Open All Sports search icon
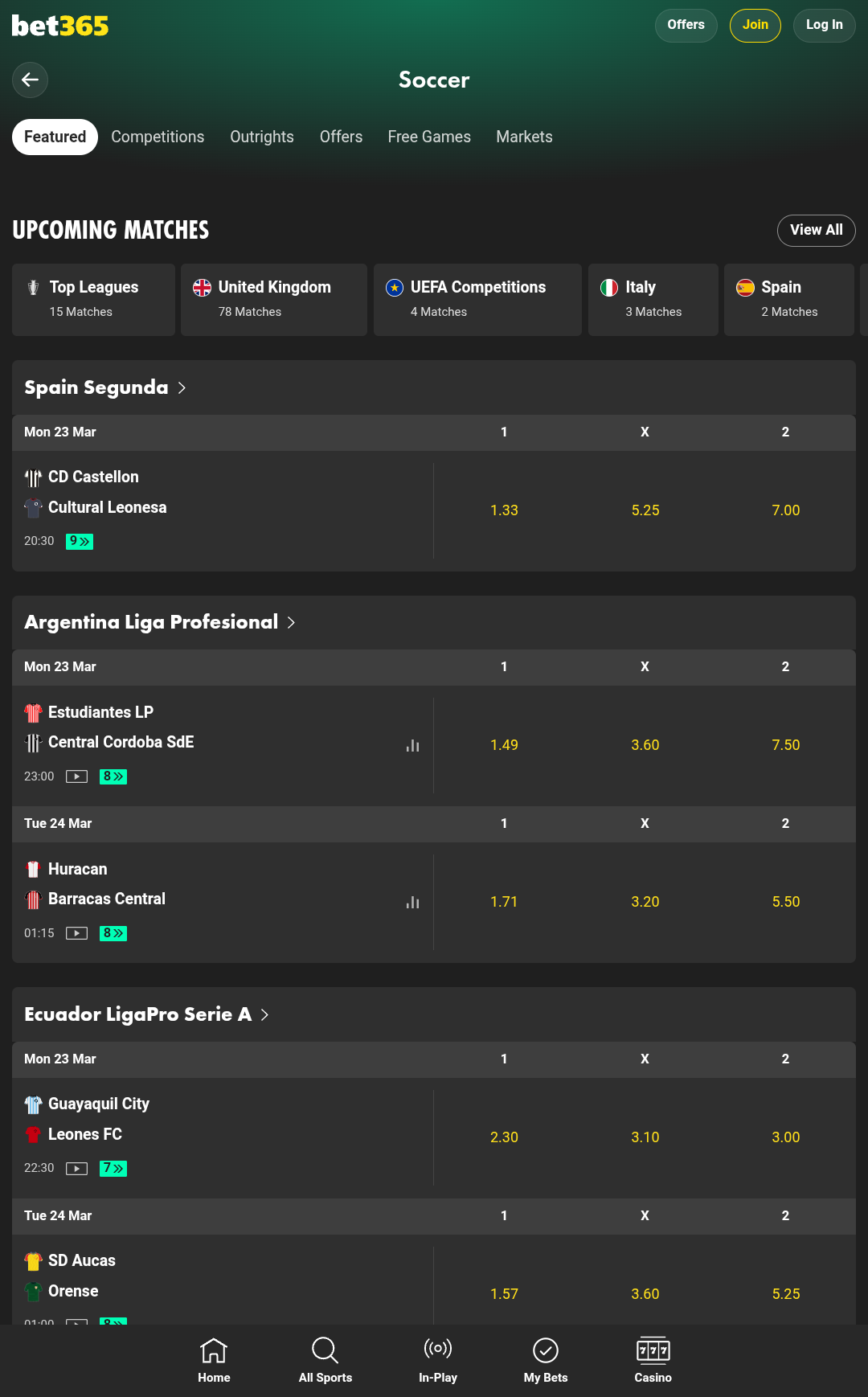868x1397 pixels. pyautogui.click(x=325, y=1359)
